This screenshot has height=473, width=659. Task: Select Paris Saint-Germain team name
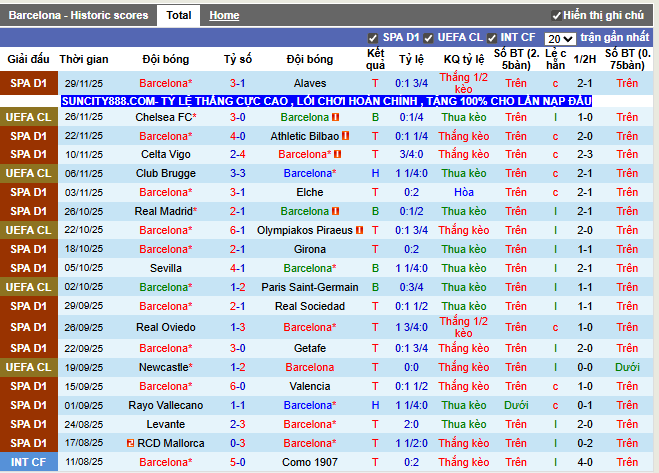[x=310, y=287]
